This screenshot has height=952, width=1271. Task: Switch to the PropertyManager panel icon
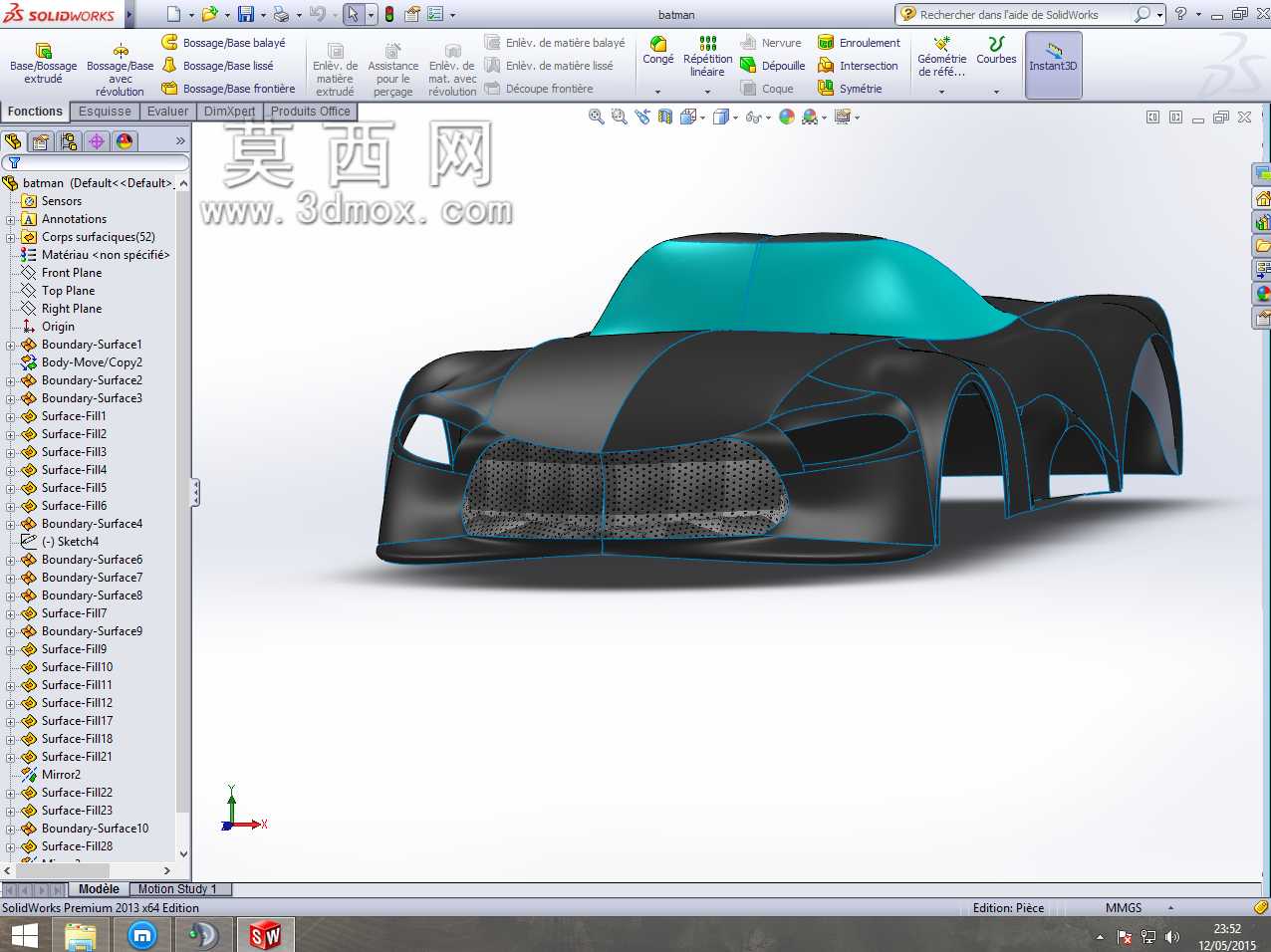[x=41, y=141]
